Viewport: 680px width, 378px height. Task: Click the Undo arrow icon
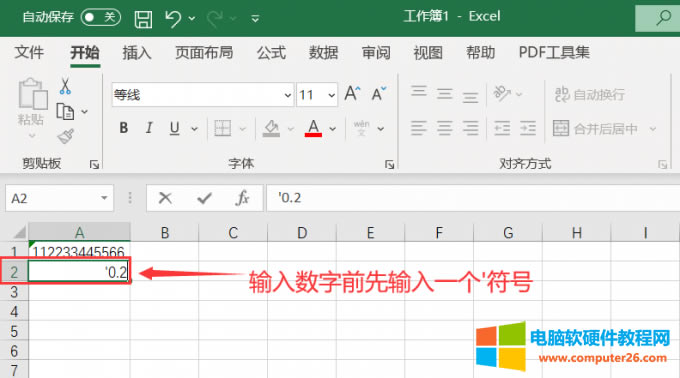[x=173, y=19]
